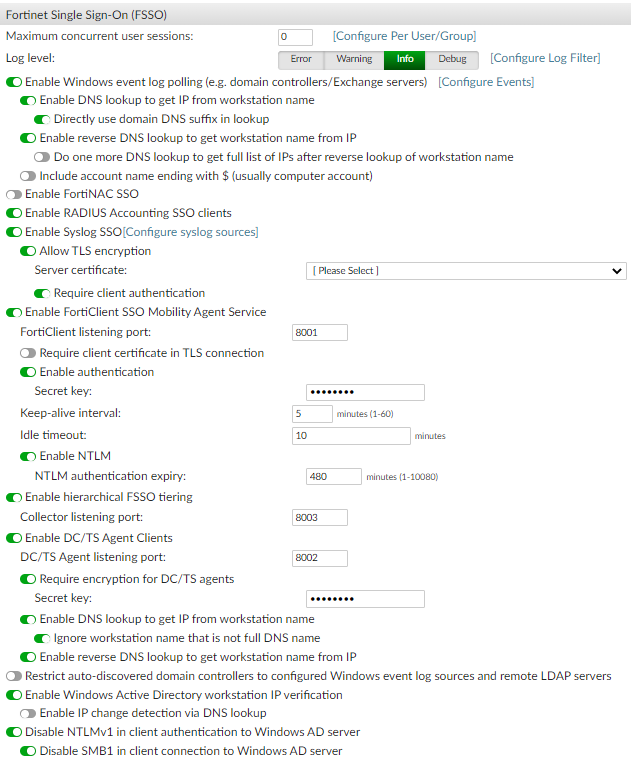
Task: Enable Require client certificate in TLS connection
Action: (x=28, y=353)
